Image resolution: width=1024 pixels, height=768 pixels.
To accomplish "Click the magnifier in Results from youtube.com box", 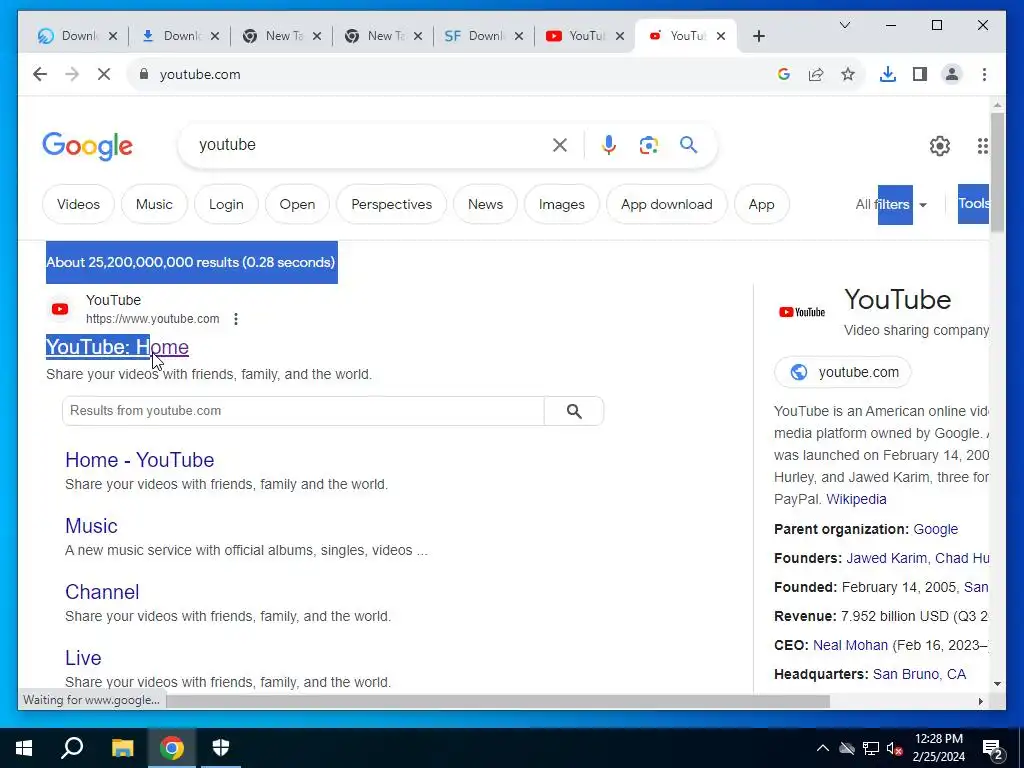I will point(574,411).
